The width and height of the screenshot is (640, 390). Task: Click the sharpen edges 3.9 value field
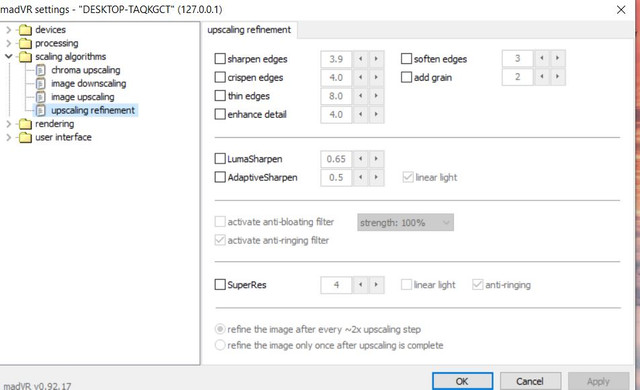click(x=336, y=59)
